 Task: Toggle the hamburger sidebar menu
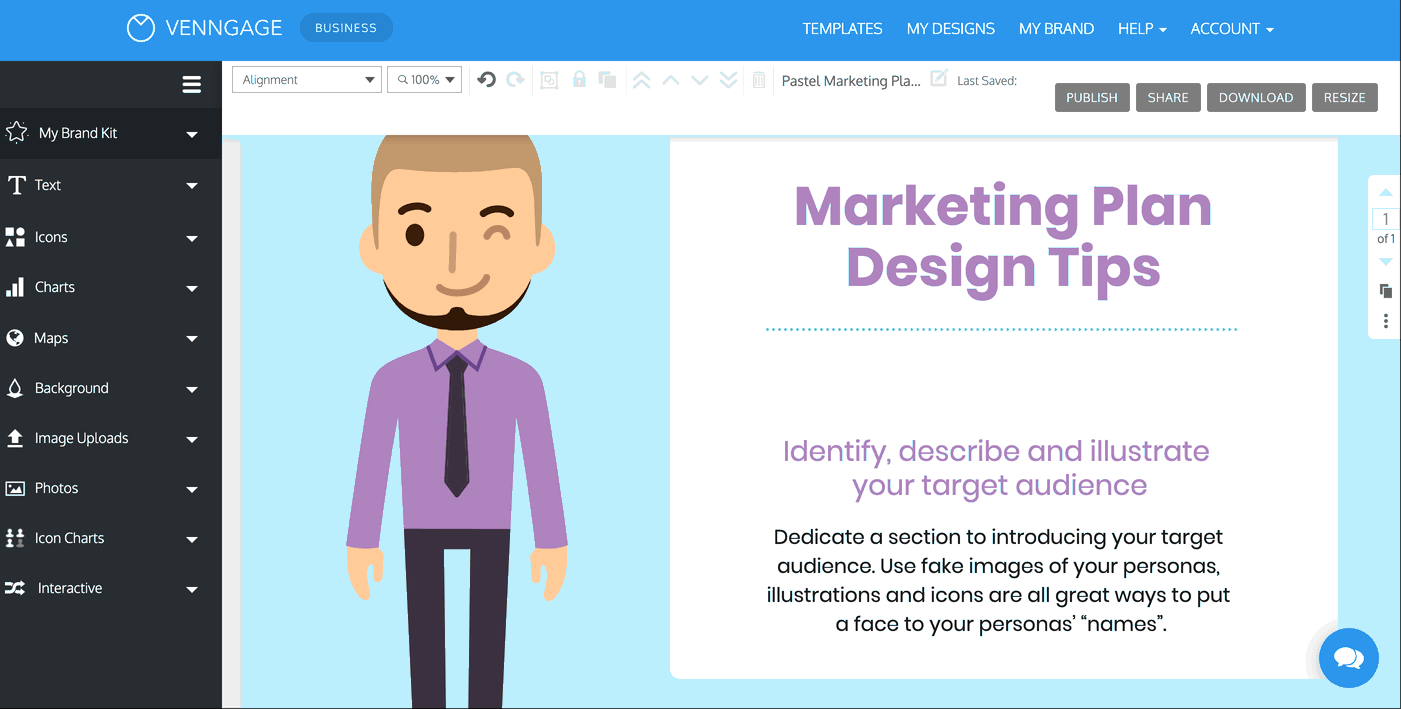pos(192,85)
